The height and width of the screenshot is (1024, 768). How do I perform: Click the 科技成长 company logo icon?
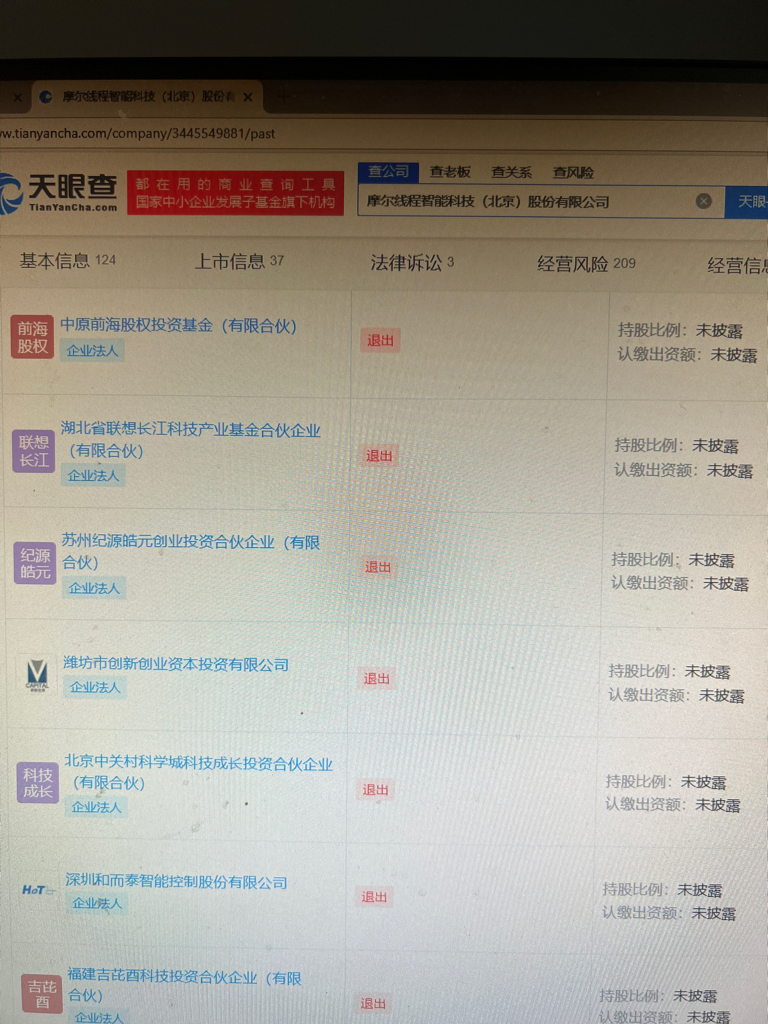(38, 782)
